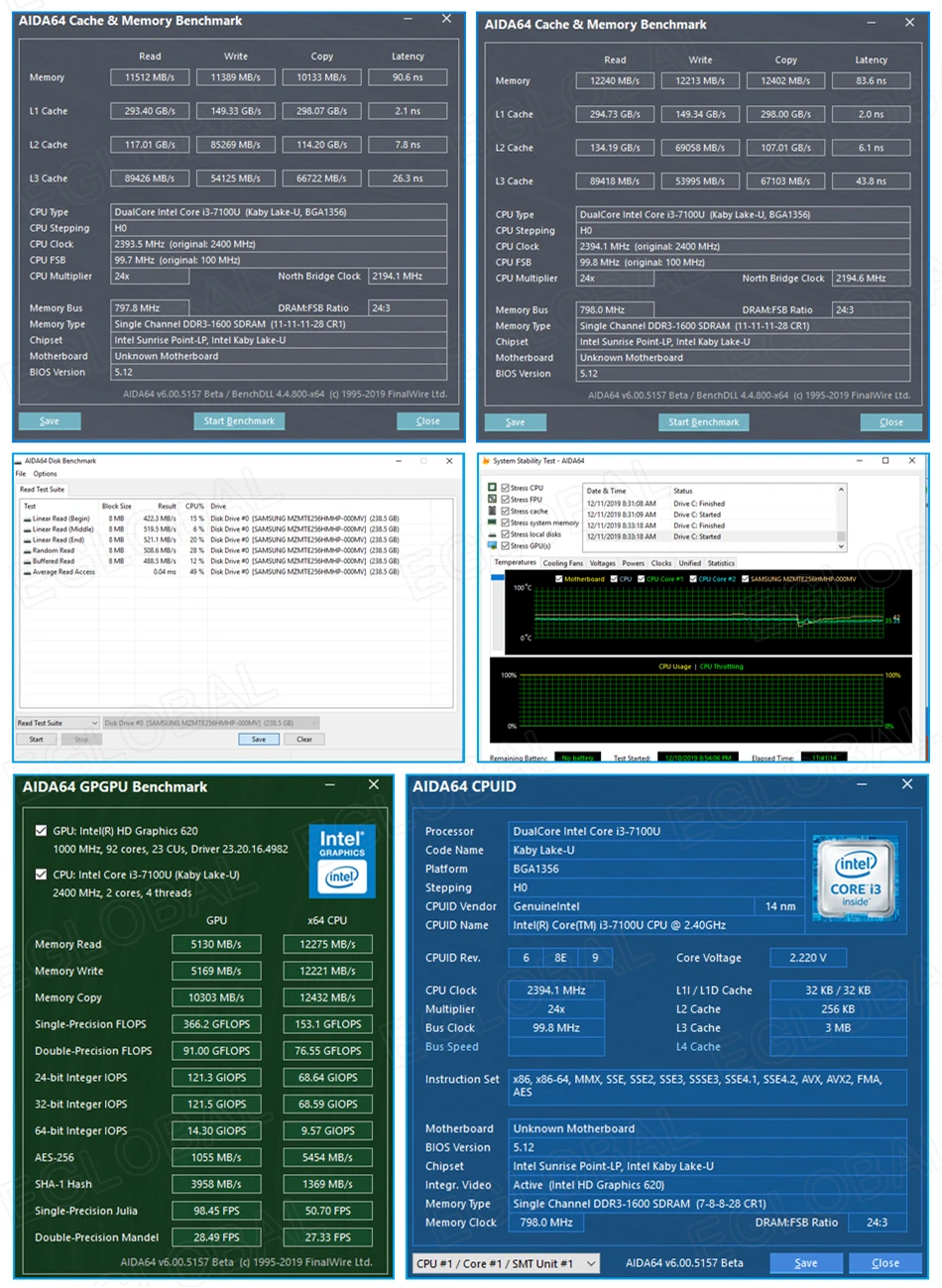Switch to Voltages tab

pyautogui.click(x=603, y=563)
